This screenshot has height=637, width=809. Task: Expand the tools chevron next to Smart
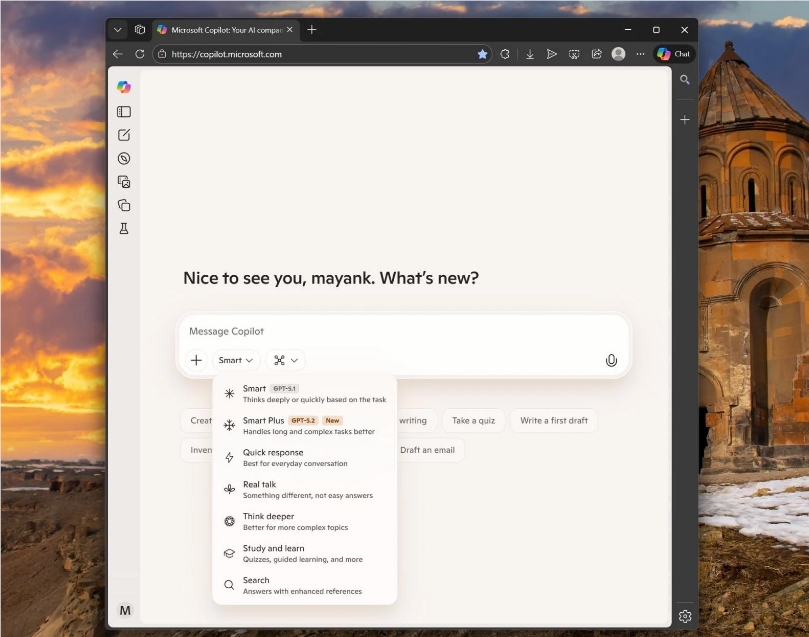pos(285,360)
